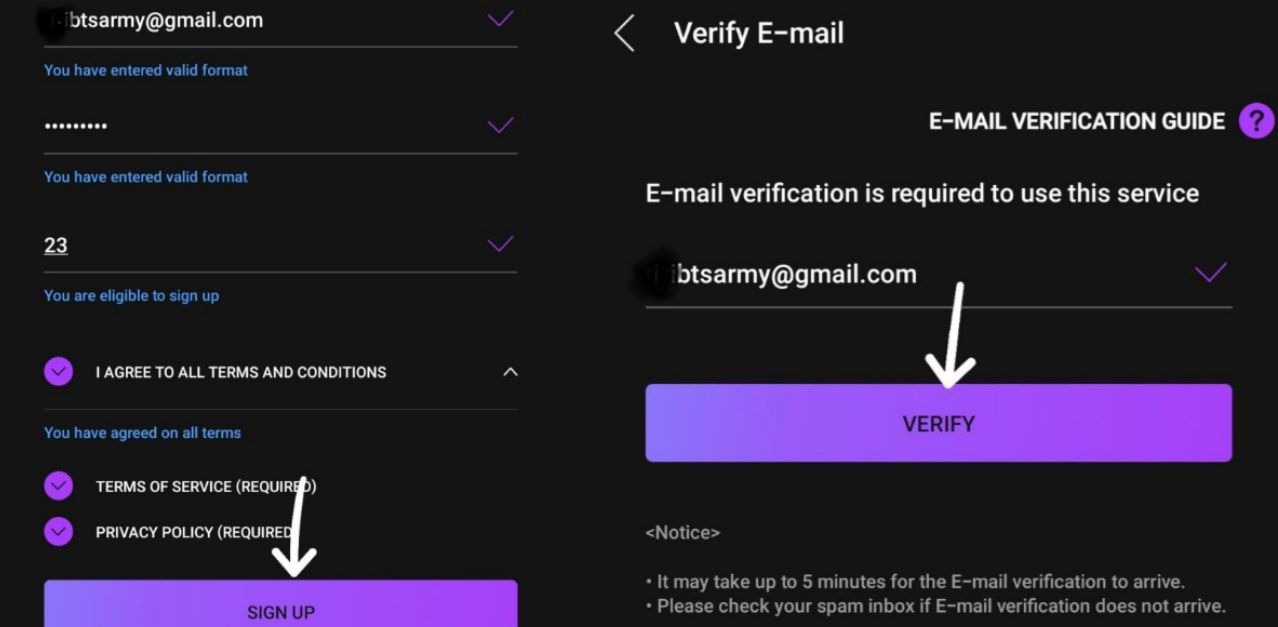The width and height of the screenshot is (1278, 627).
Task: Open the purple question mark help icon
Action: (1255, 121)
